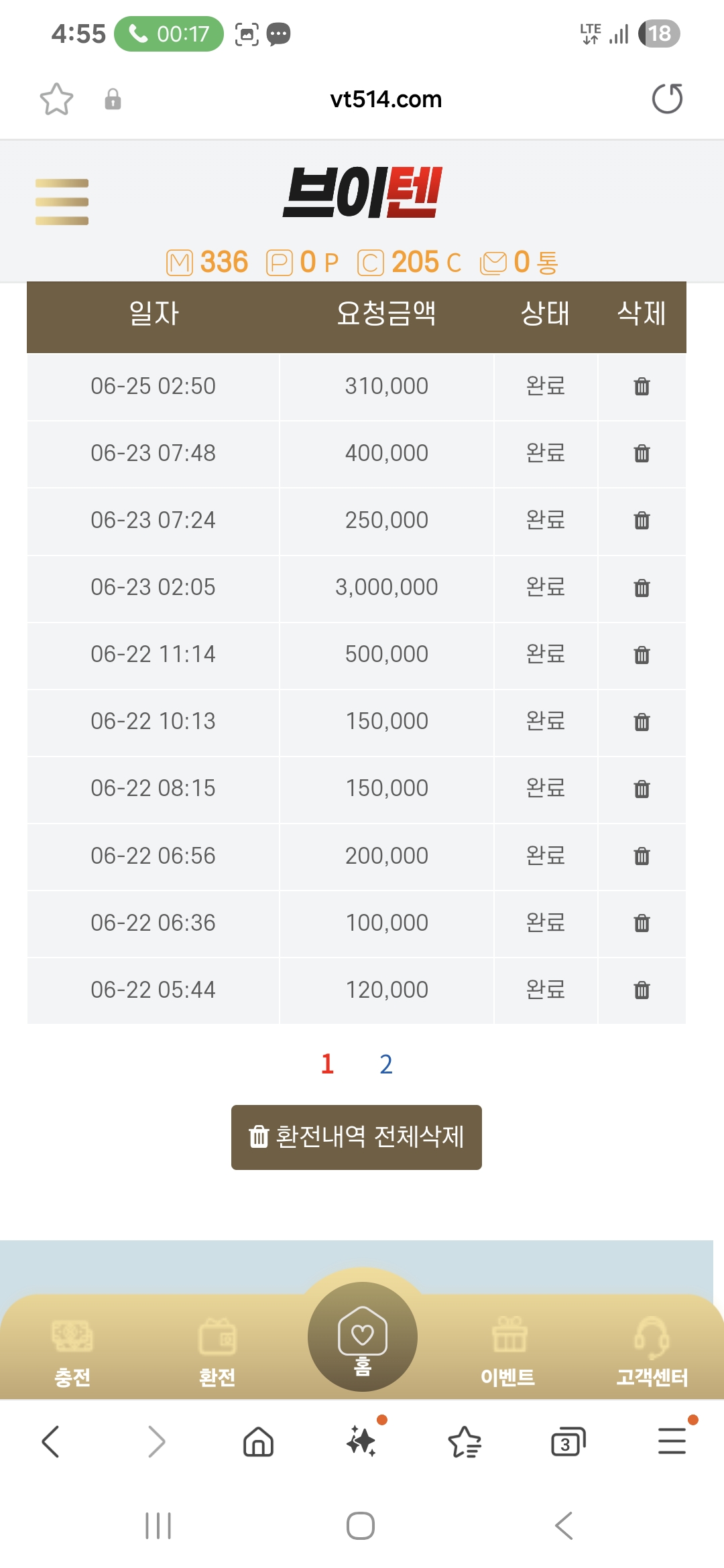The width and height of the screenshot is (724, 1568).
Task: Open the browser's three-line menu
Action: pos(672,1442)
